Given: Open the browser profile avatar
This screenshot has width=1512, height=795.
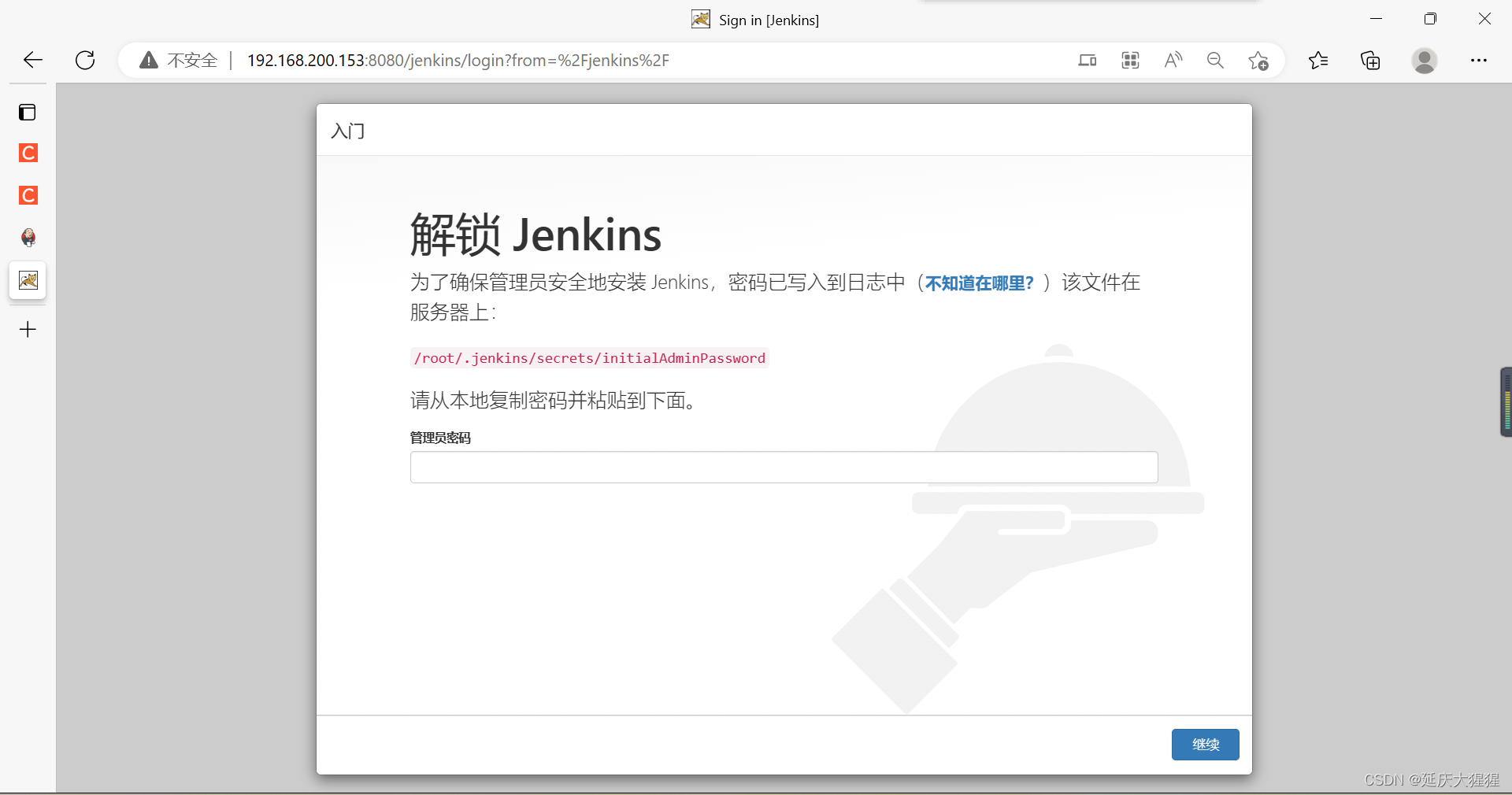Looking at the screenshot, I should point(1425,61).
